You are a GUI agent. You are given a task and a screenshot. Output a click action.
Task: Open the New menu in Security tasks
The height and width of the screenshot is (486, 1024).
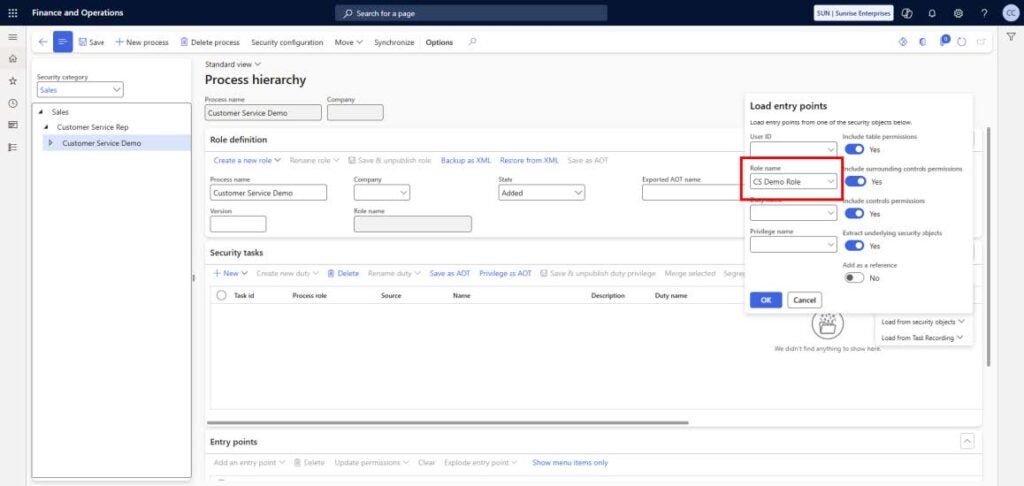click(231, 273)
